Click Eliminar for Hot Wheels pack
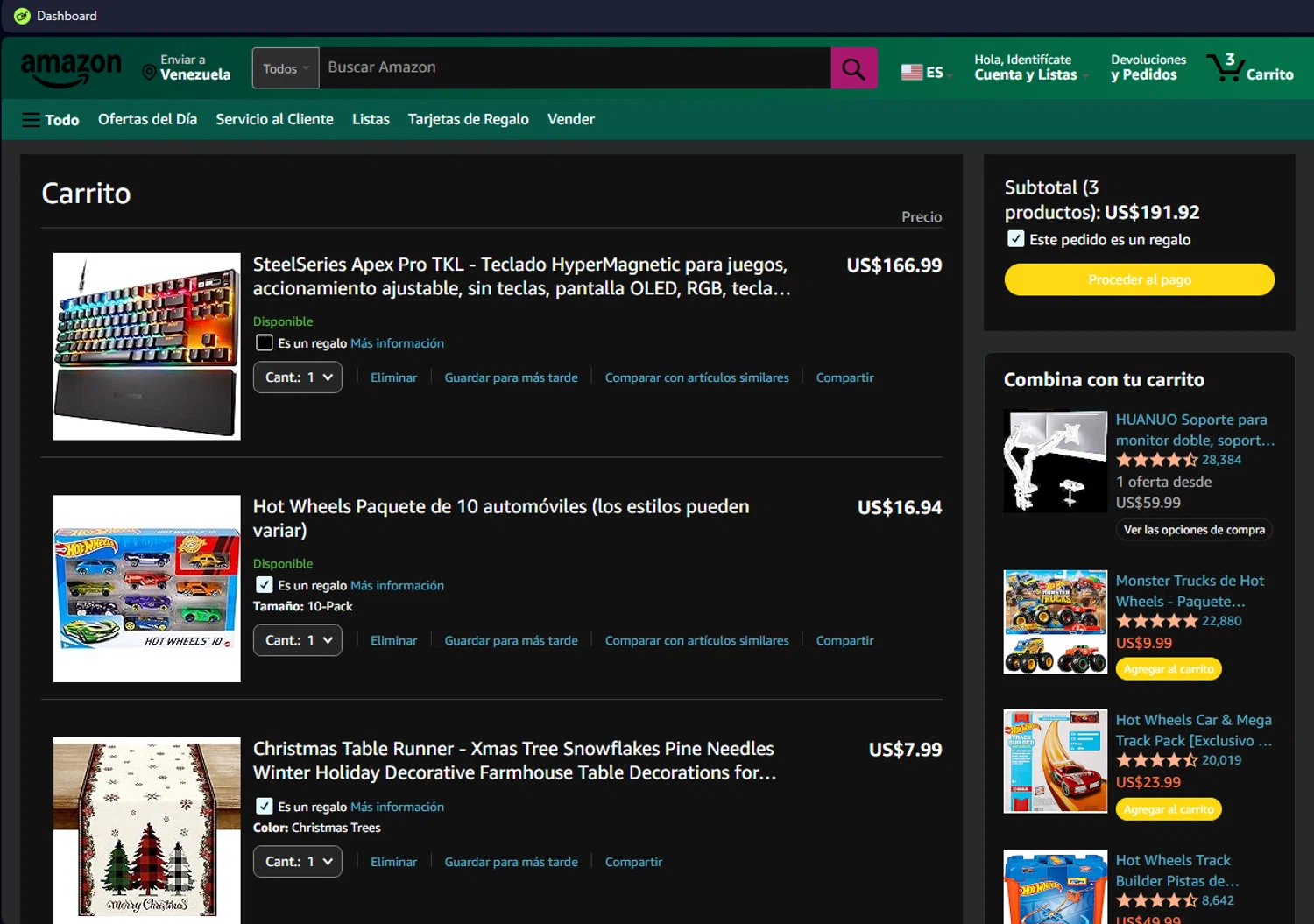Image resolution: width=1314 pixels, height=924 pixels. (393, 640)
